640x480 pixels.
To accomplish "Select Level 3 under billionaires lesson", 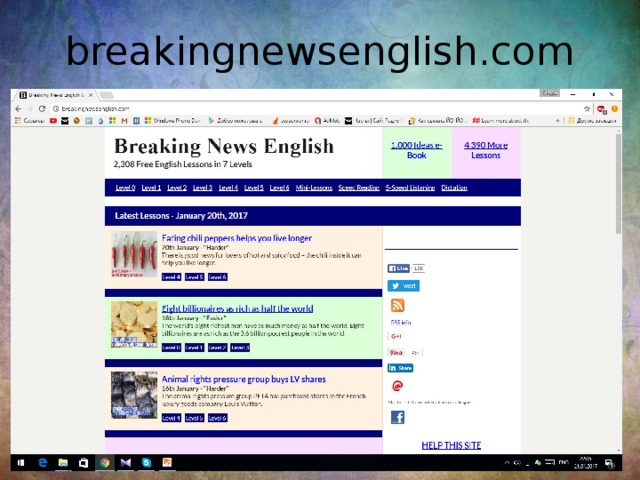I will [240, 348].
